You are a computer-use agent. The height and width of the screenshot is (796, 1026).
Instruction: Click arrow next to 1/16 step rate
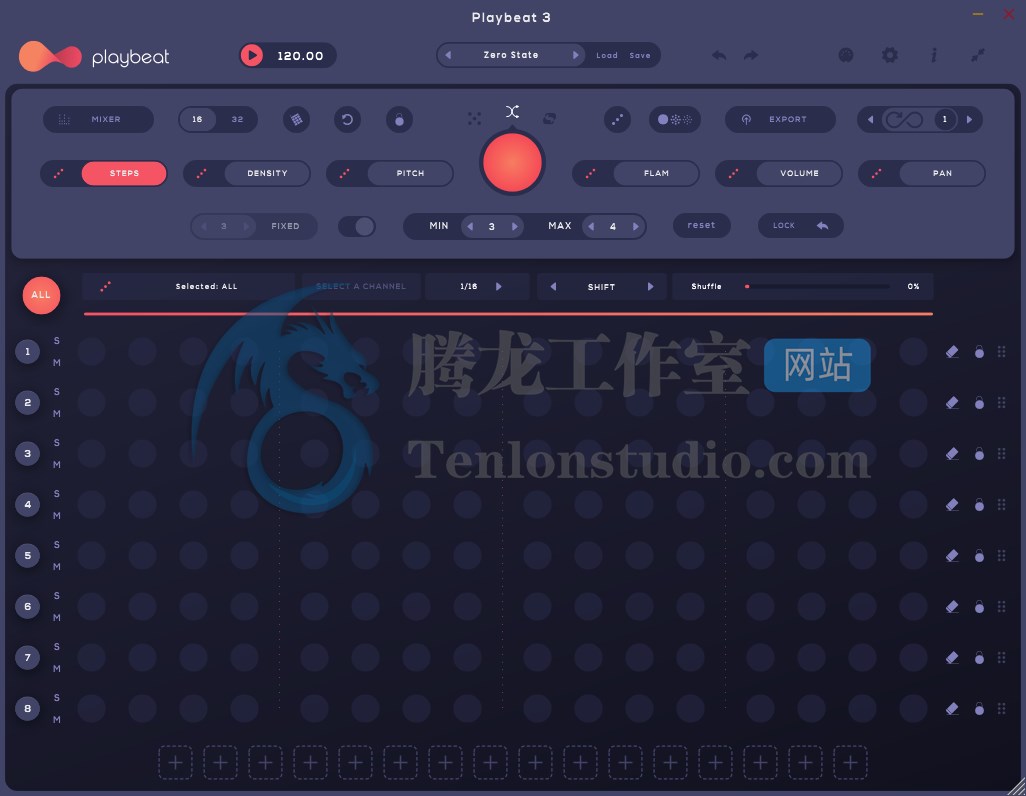499,287
